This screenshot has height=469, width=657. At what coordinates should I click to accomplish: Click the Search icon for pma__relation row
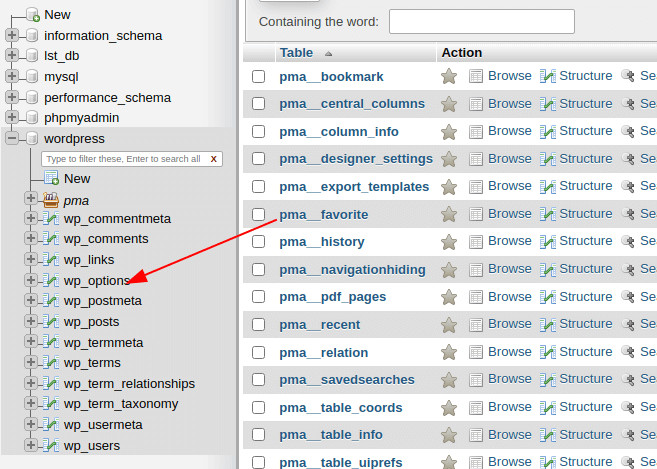coord(628,352)
